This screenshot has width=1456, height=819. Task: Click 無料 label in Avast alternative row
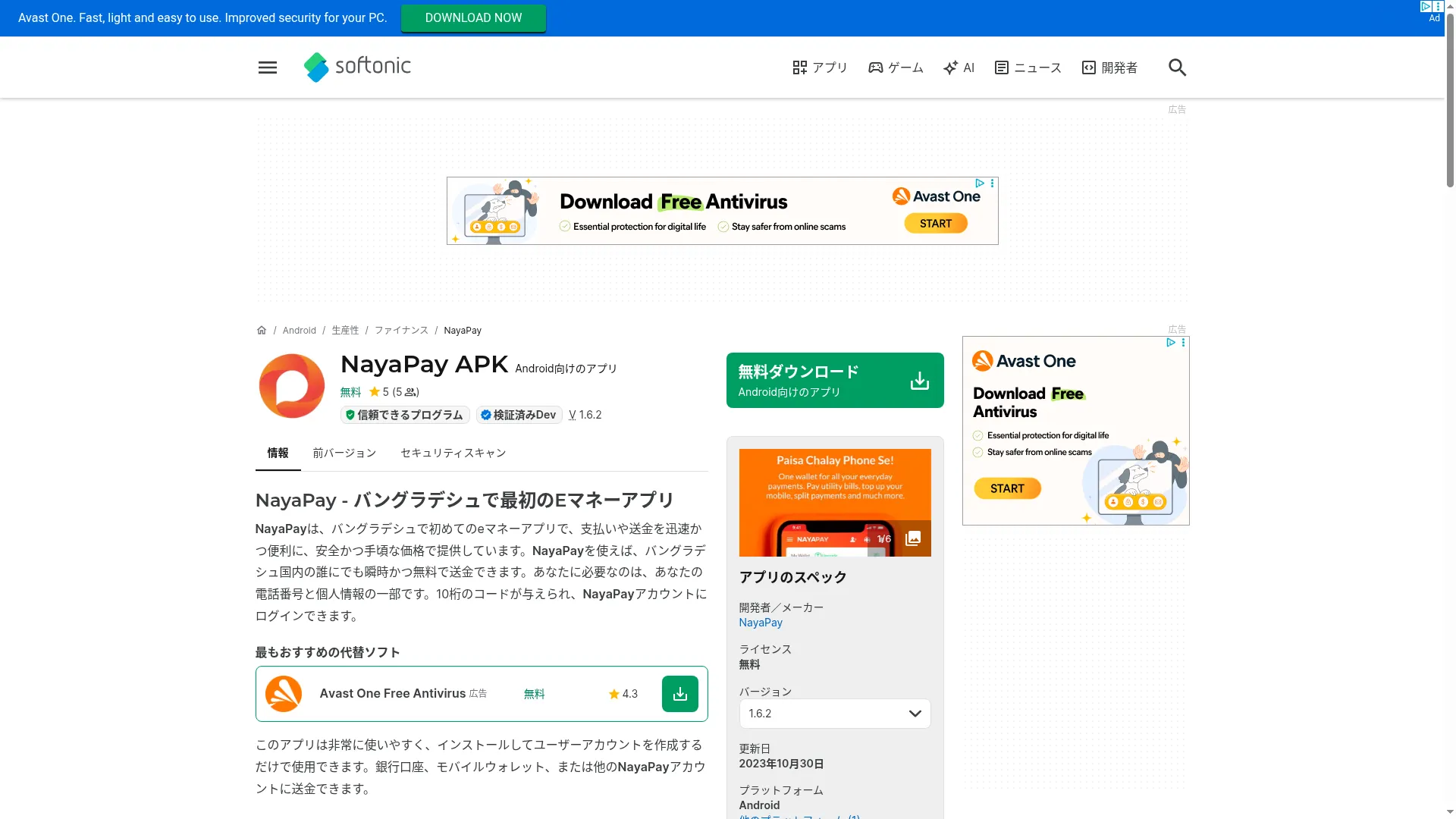534,694
